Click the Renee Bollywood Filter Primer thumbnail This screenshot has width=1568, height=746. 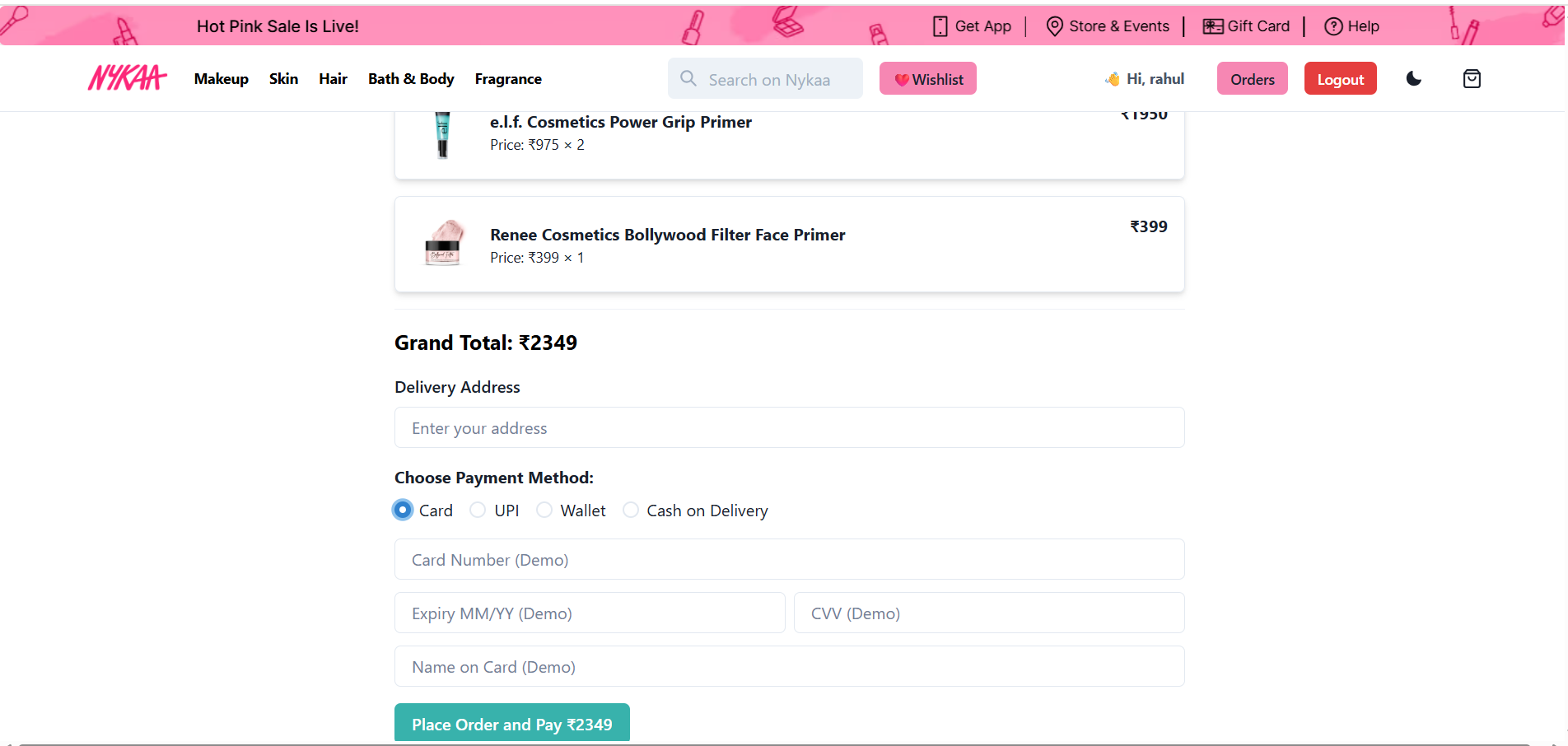[443, 244]
